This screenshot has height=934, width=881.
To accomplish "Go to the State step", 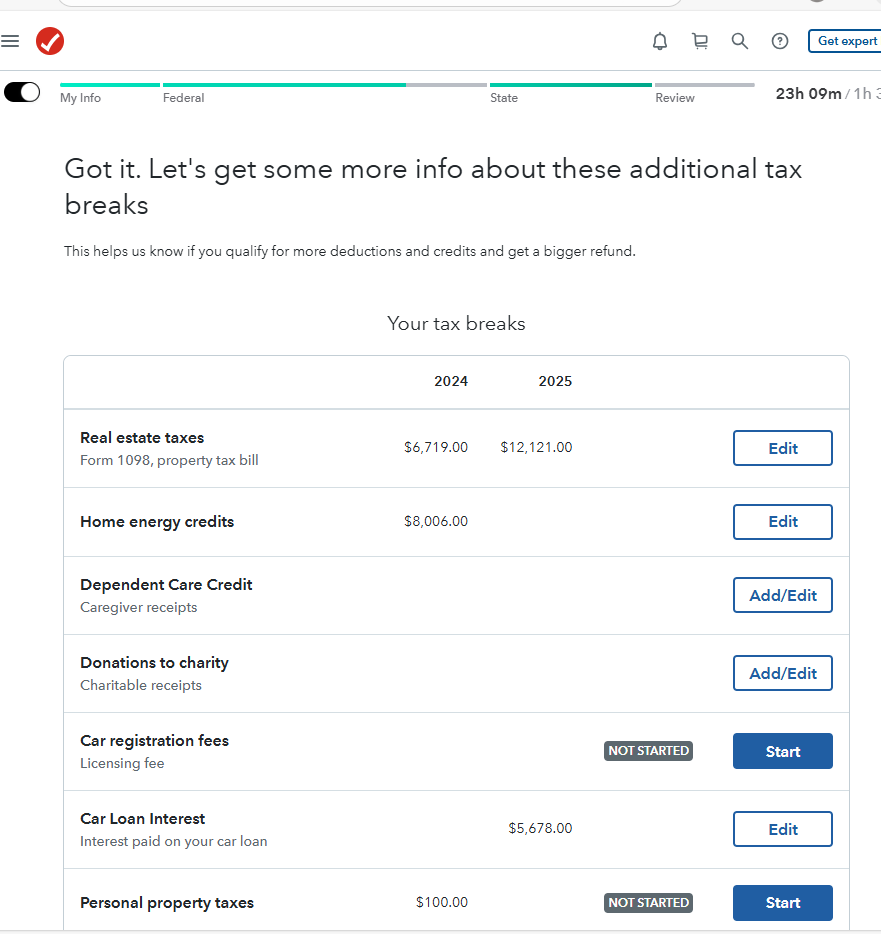I will (x=504, y=98).
